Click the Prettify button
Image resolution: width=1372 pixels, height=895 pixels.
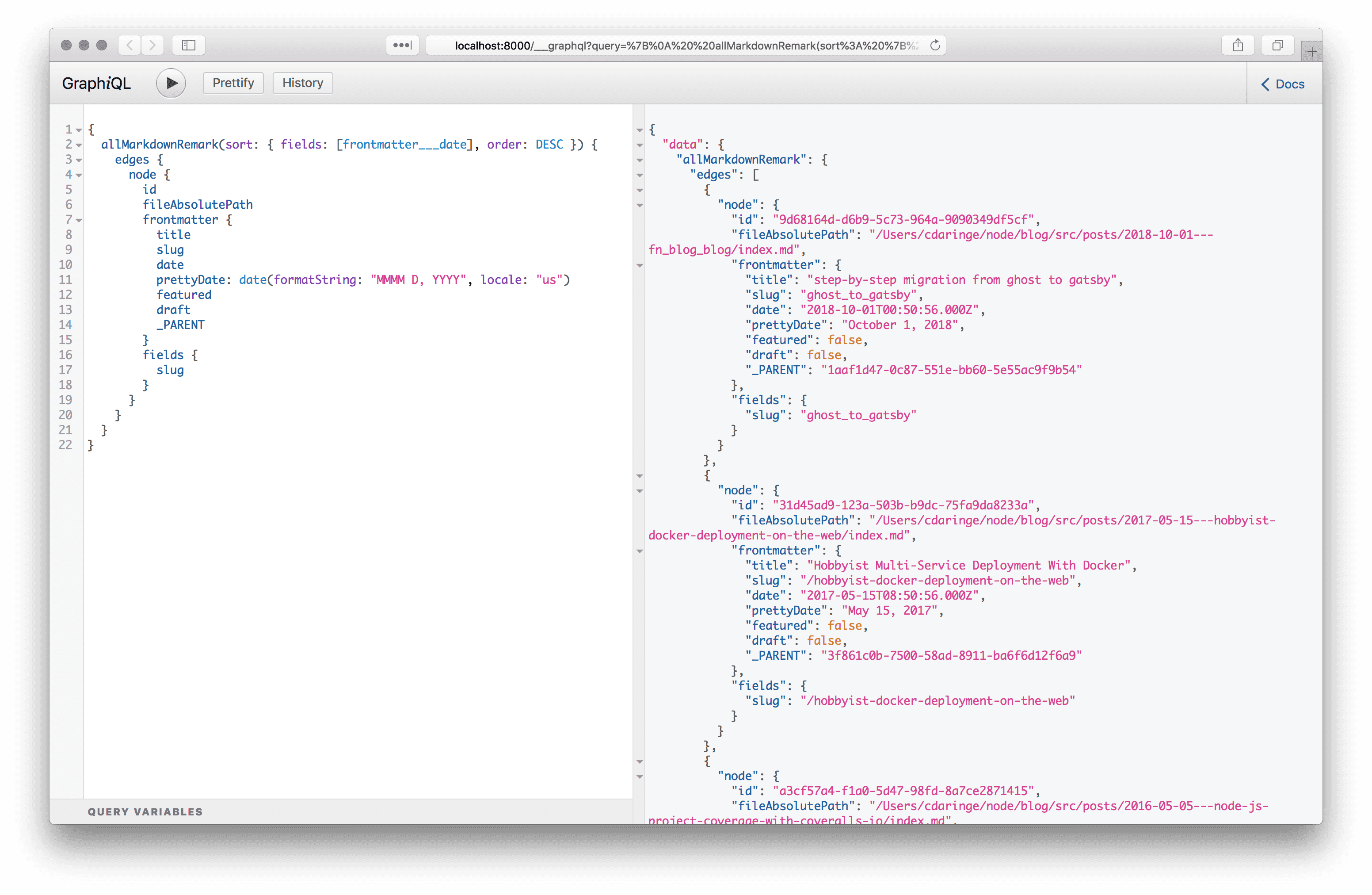click(233, 83)
